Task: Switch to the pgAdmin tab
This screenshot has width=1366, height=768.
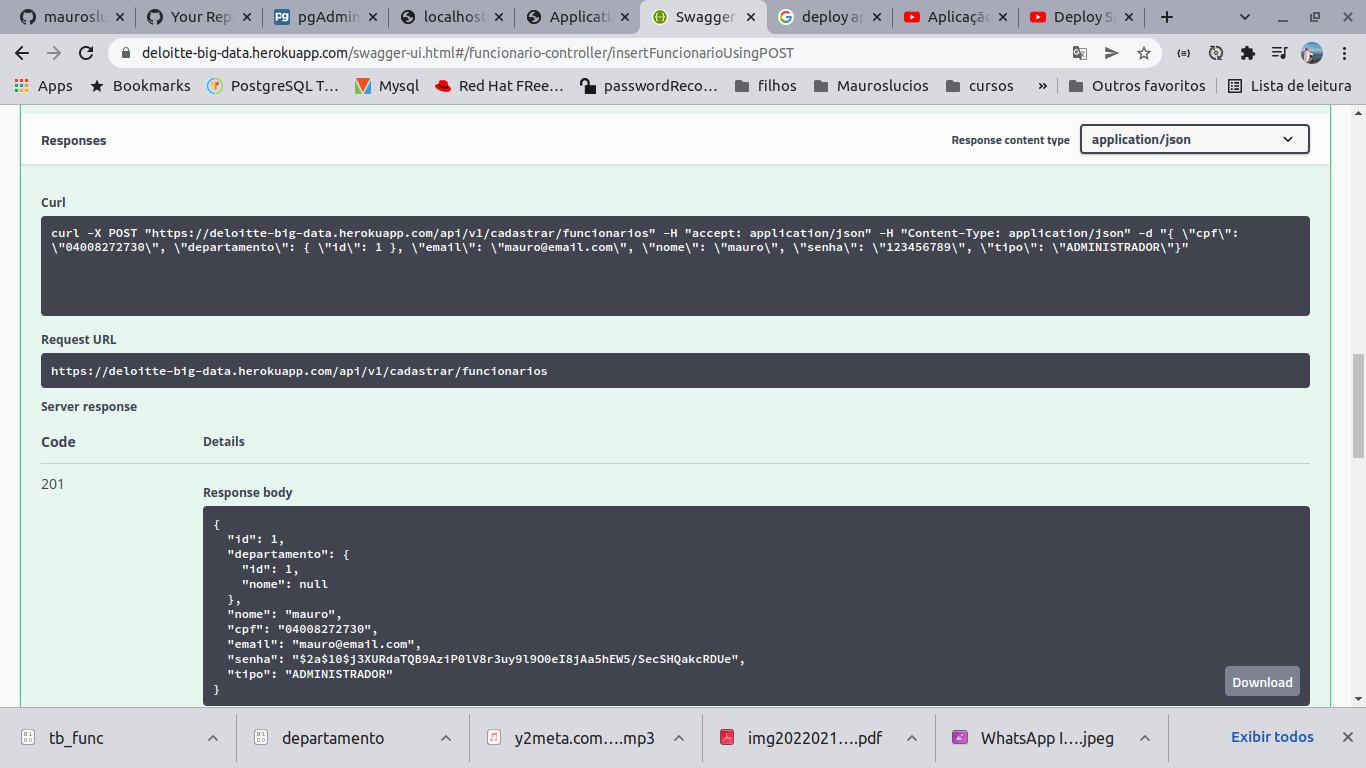Action: [x=323, y=17]
